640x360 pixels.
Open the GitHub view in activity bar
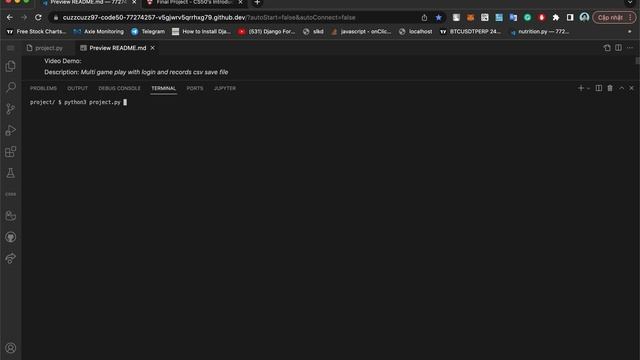[x=11, y=237]
